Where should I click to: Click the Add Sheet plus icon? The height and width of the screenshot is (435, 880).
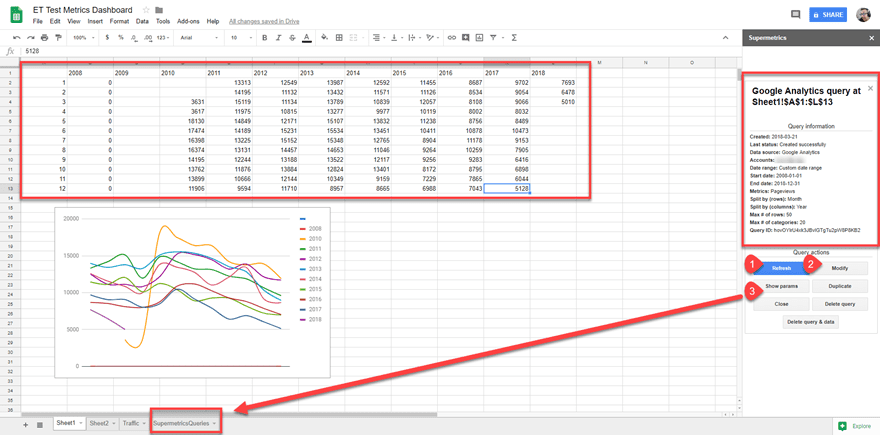(25, 425)
